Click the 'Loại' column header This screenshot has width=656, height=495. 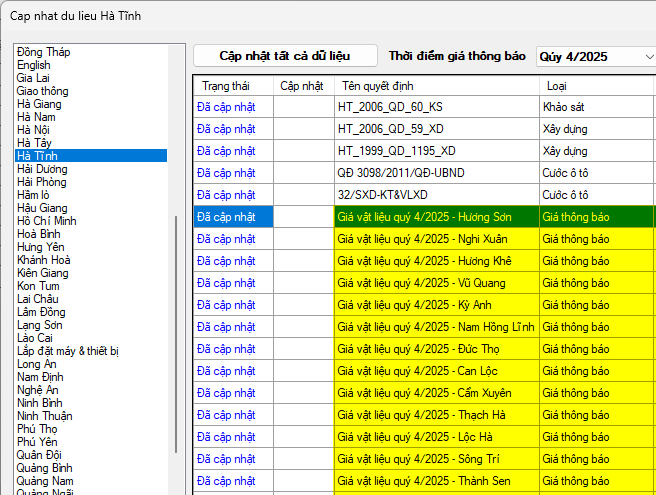tap(594, 86)
